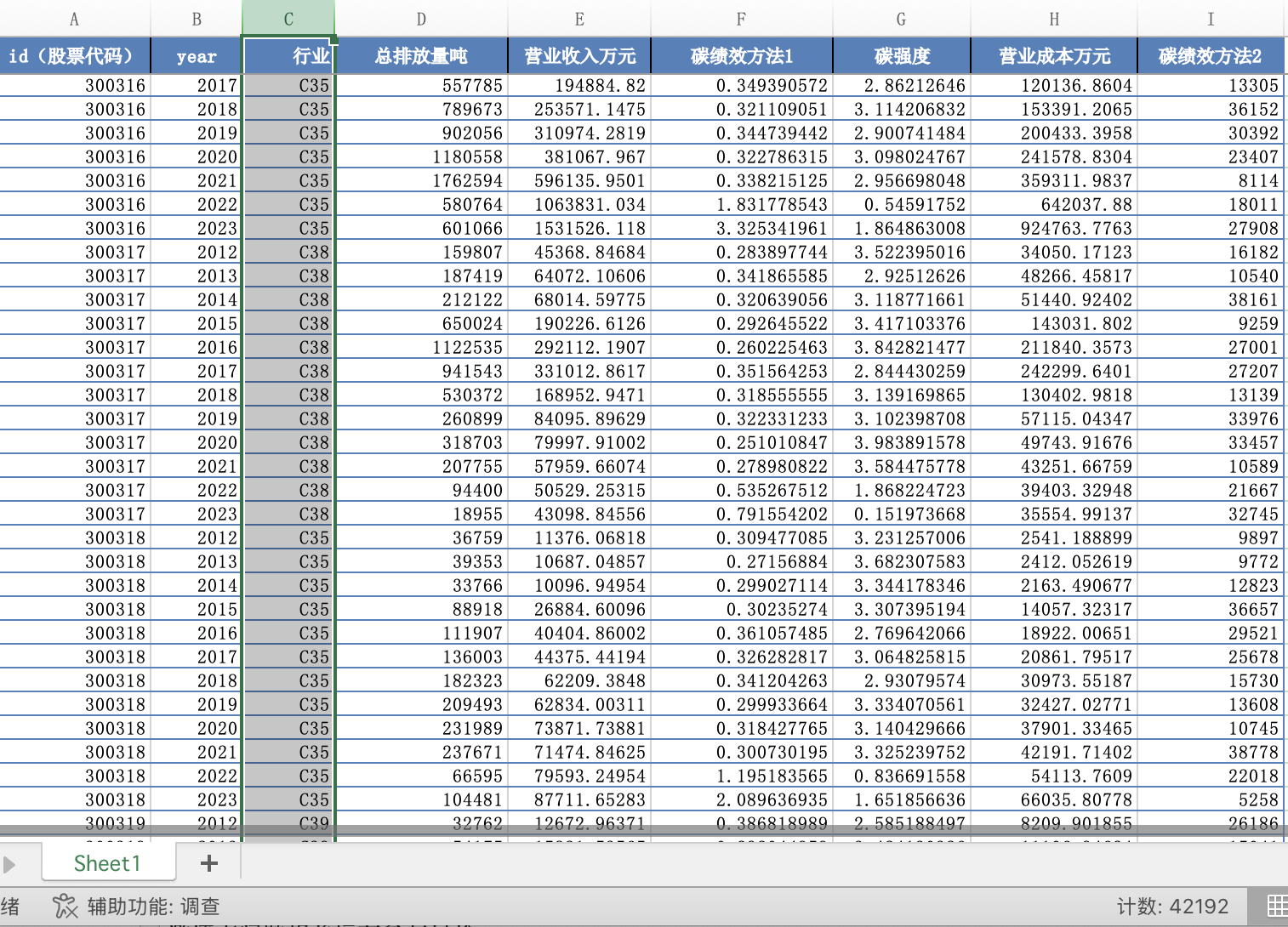Select the cell containing 13305

tap(1211, 85)
